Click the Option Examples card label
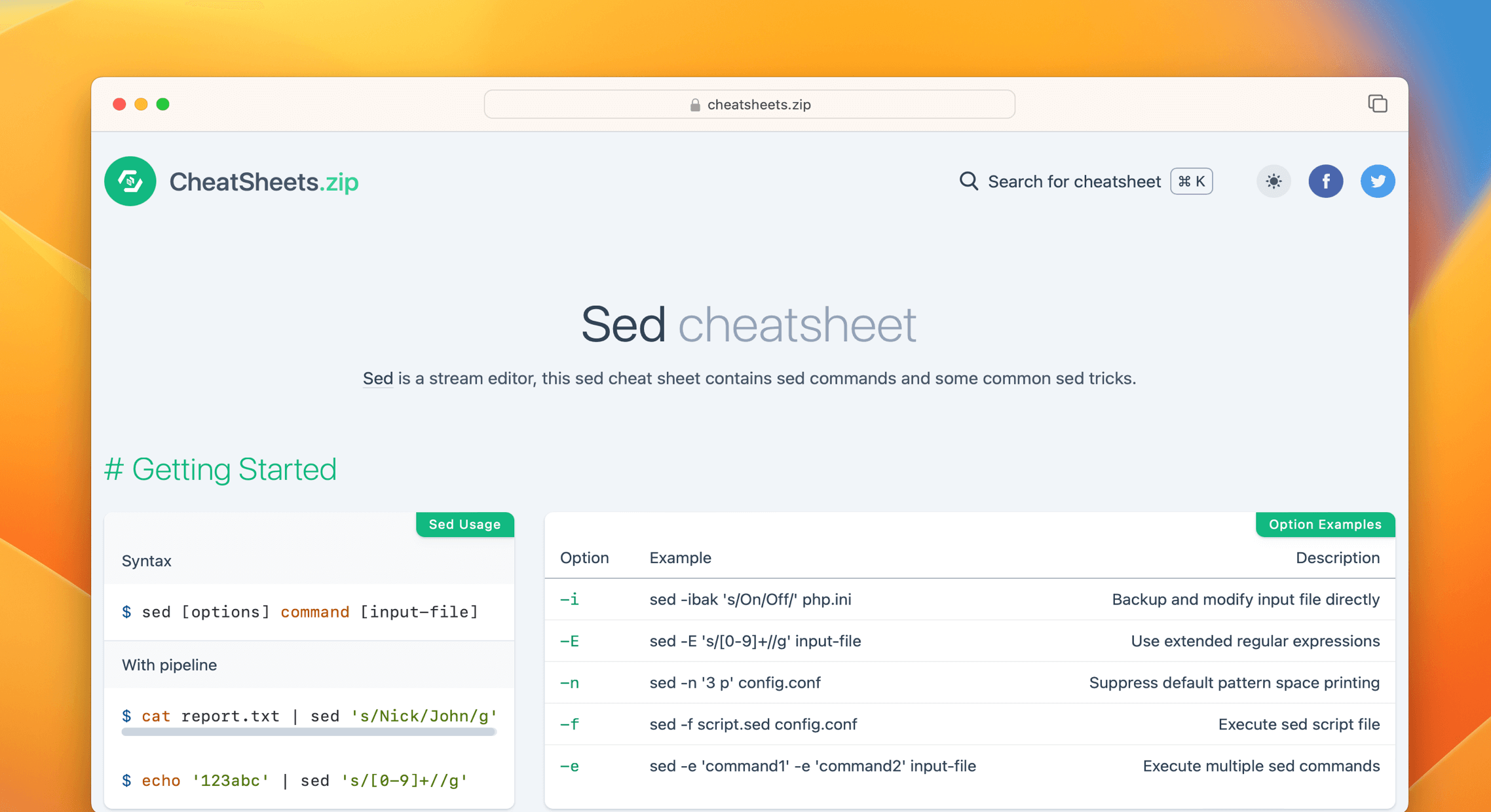1491x812 pixels. pyautogui.click(x=1325, y=525)
